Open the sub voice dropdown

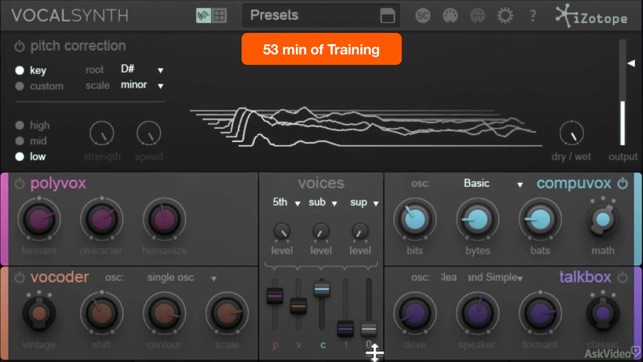tap(323, 203)
